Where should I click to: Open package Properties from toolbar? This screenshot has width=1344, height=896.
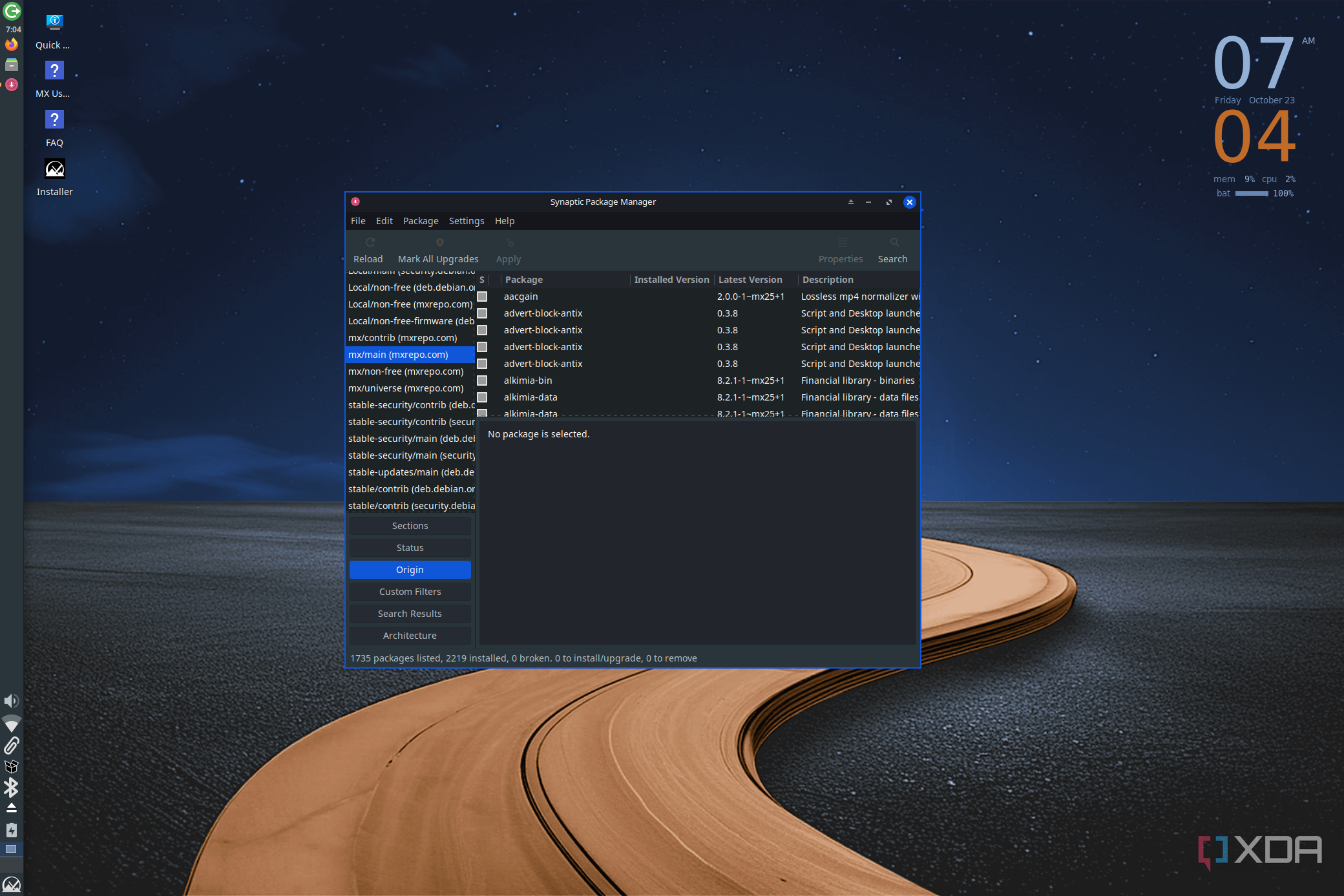point(841,251)
